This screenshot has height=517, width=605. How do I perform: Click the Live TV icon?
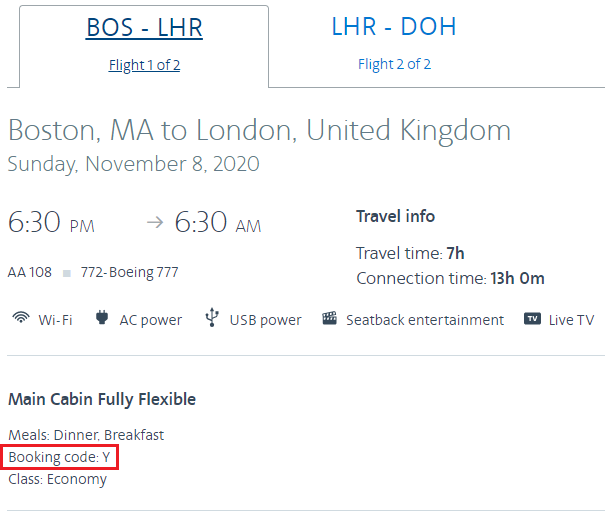pyautogui.click(x=532, y=319)
